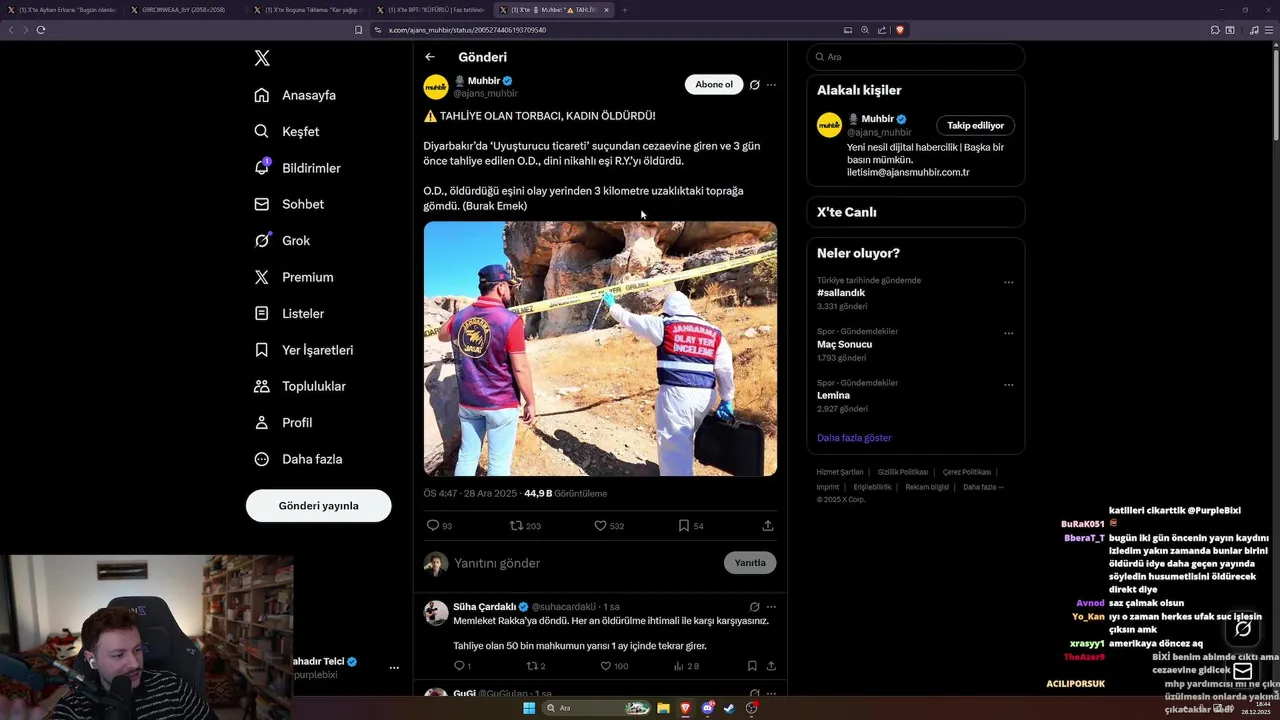Open Grok from the sidebar

[282, 240]
